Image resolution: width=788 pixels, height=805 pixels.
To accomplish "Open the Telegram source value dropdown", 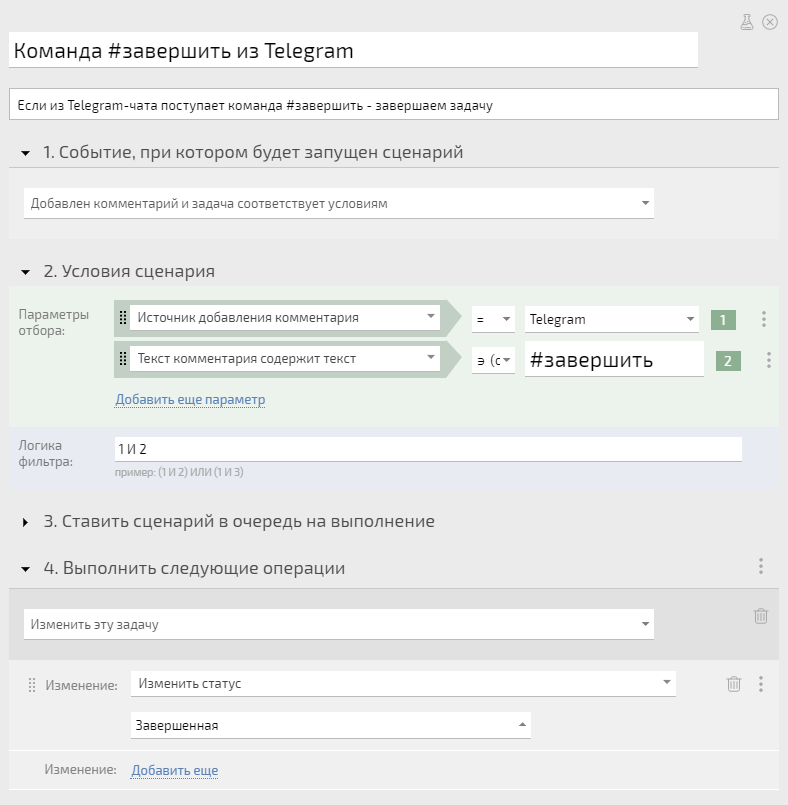I will pyautogui.click(x=611, y=319).
